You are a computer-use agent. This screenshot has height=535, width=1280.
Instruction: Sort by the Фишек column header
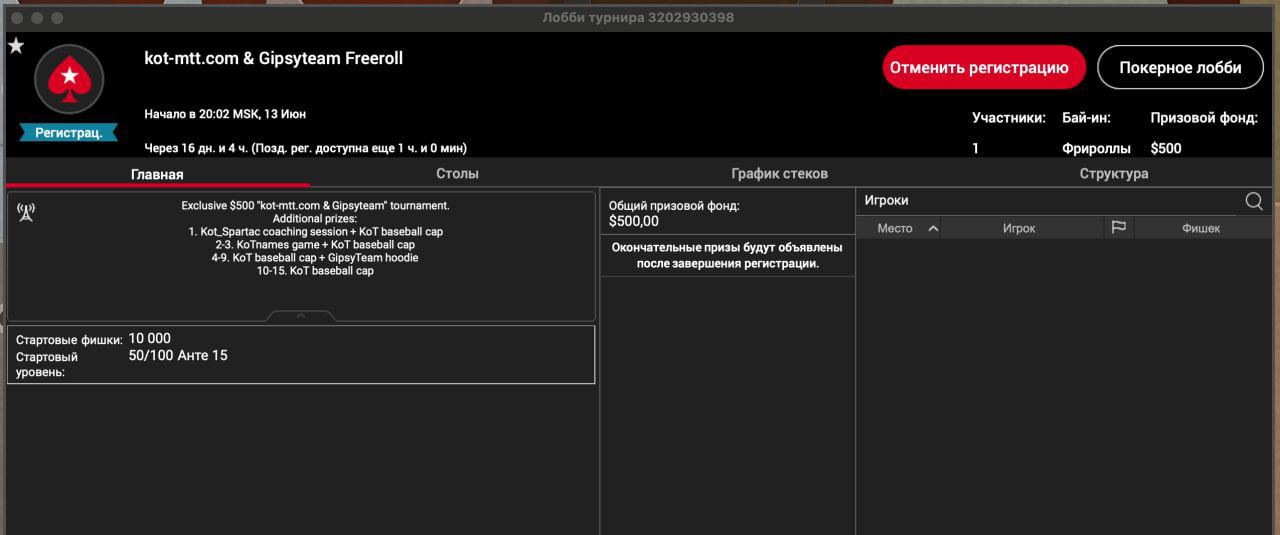[x=1201, y=229]
